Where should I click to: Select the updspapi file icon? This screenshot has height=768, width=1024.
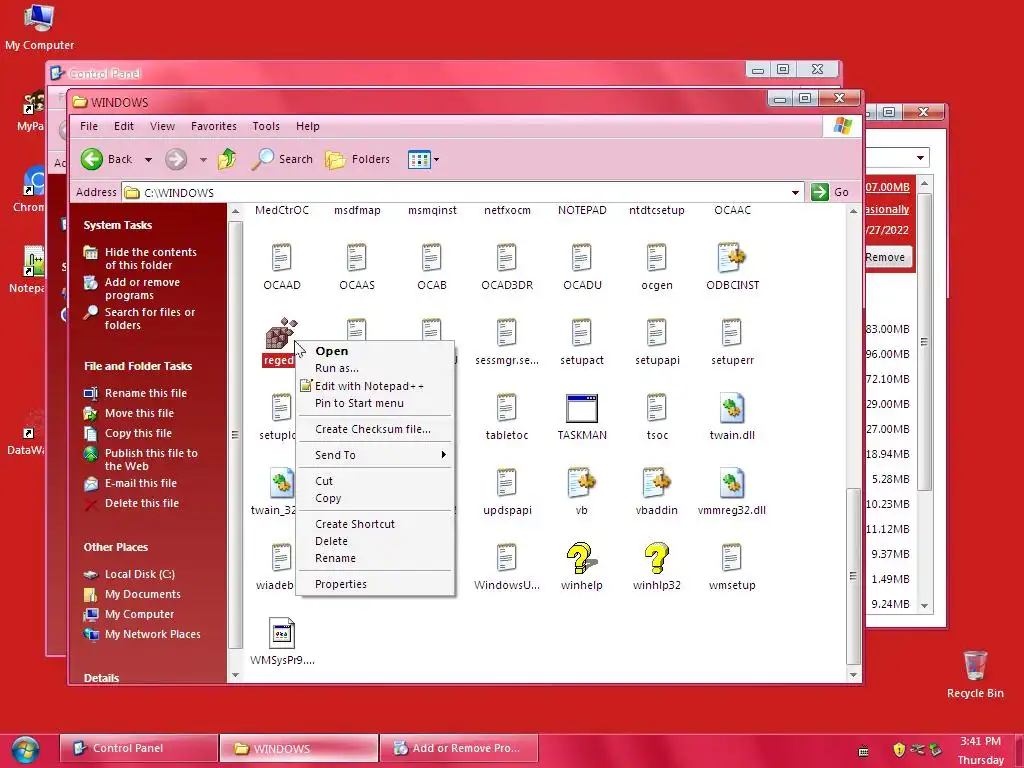[507, 483]
